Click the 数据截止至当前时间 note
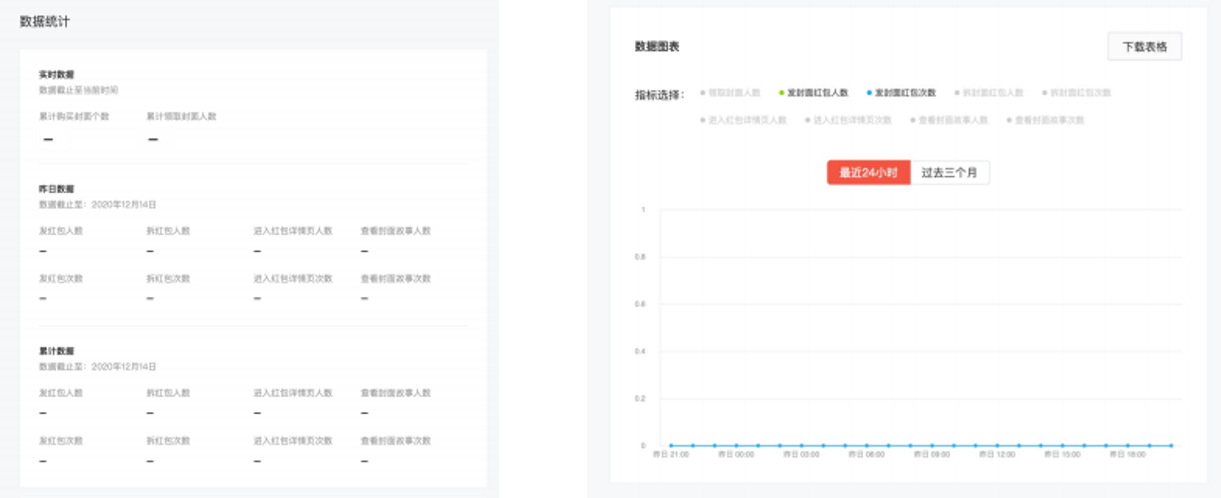1221x498 pixels. (78, 90)
